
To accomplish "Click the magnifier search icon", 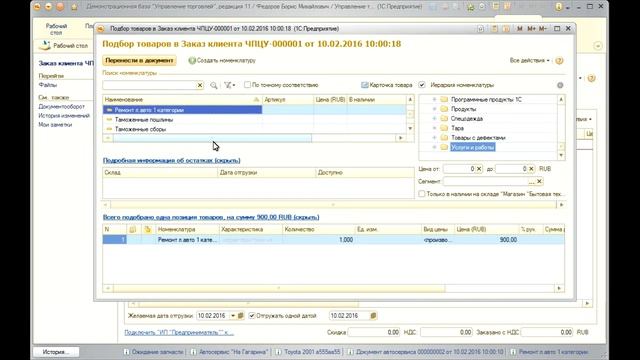I will [213, 85].
